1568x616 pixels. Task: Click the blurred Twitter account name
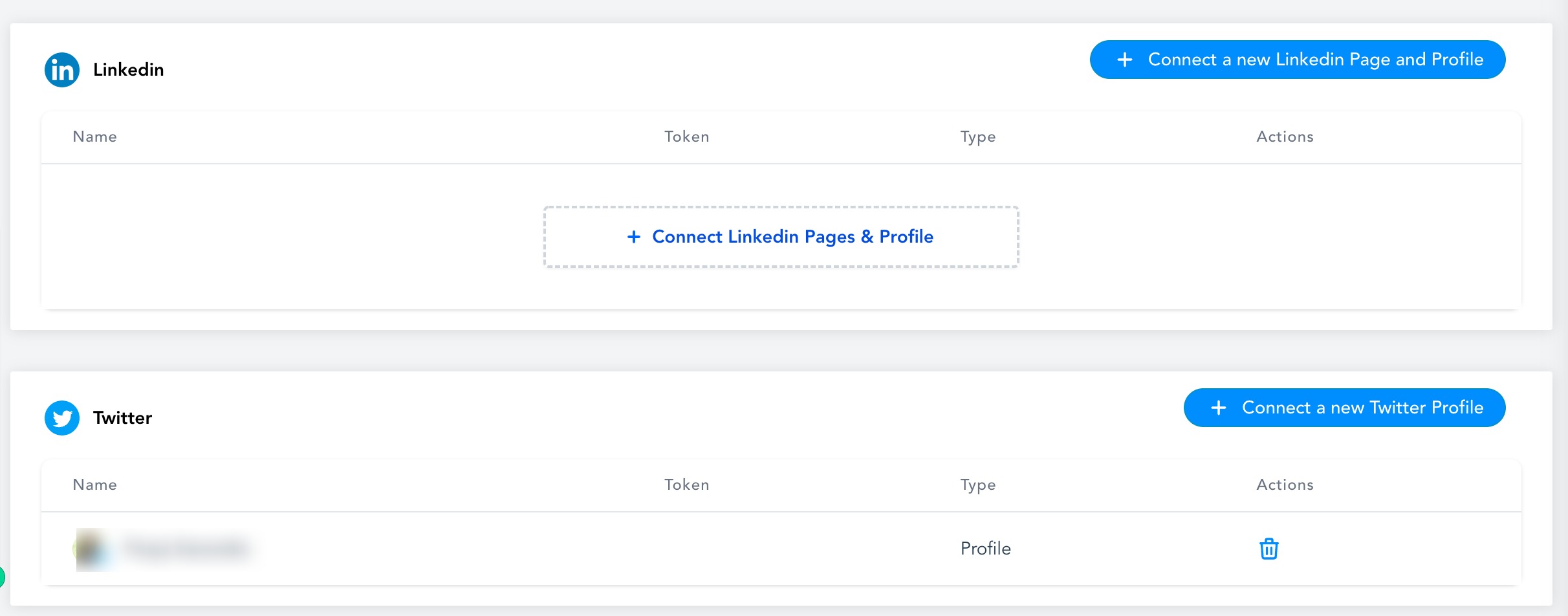point(186,549)
